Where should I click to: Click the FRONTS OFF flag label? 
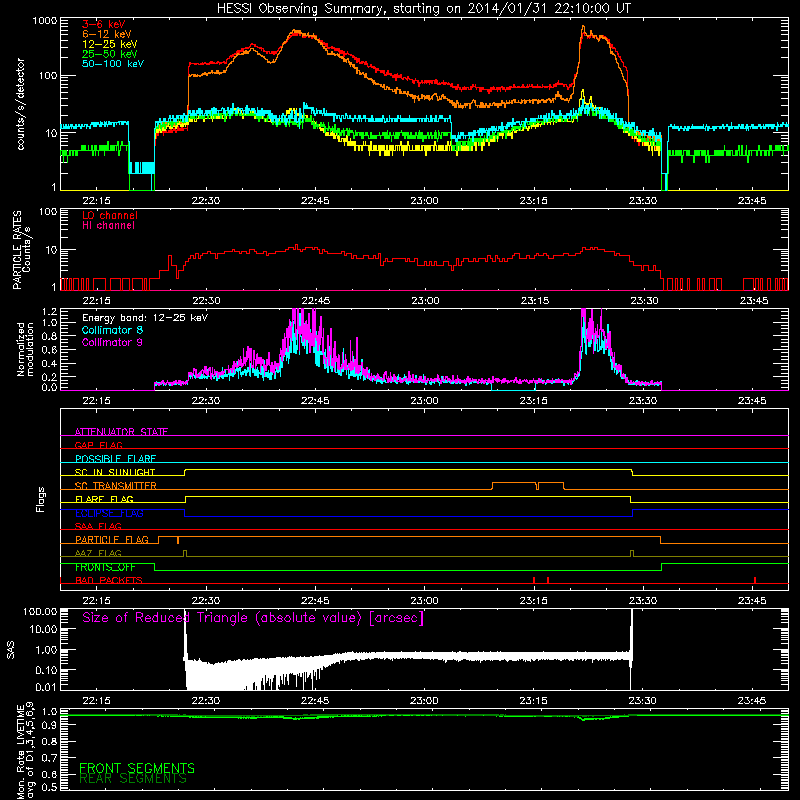pos(105,567)
